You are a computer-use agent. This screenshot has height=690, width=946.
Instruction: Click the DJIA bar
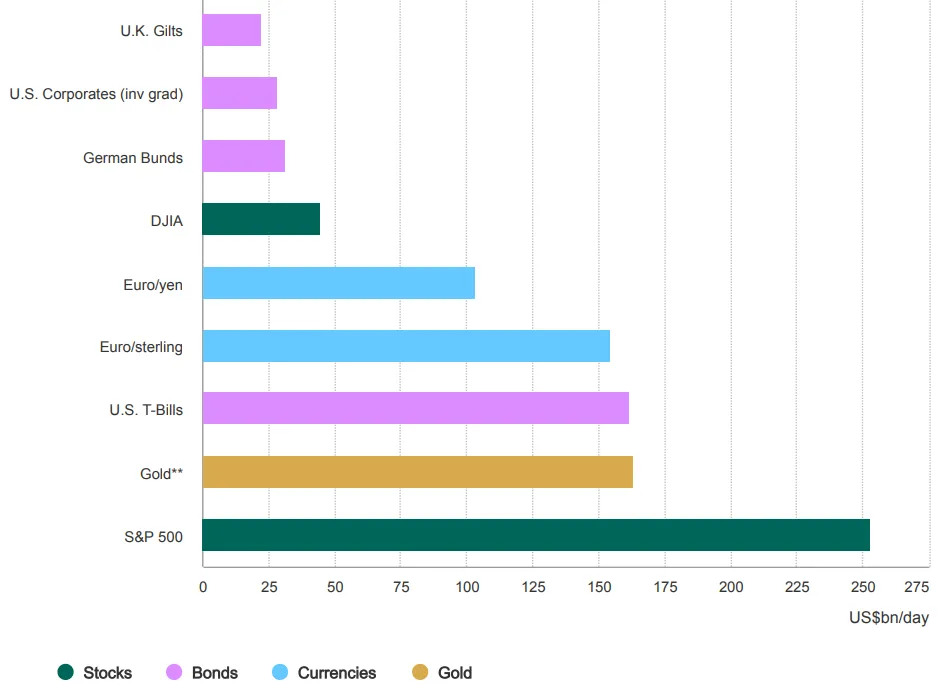click(260, 220)
